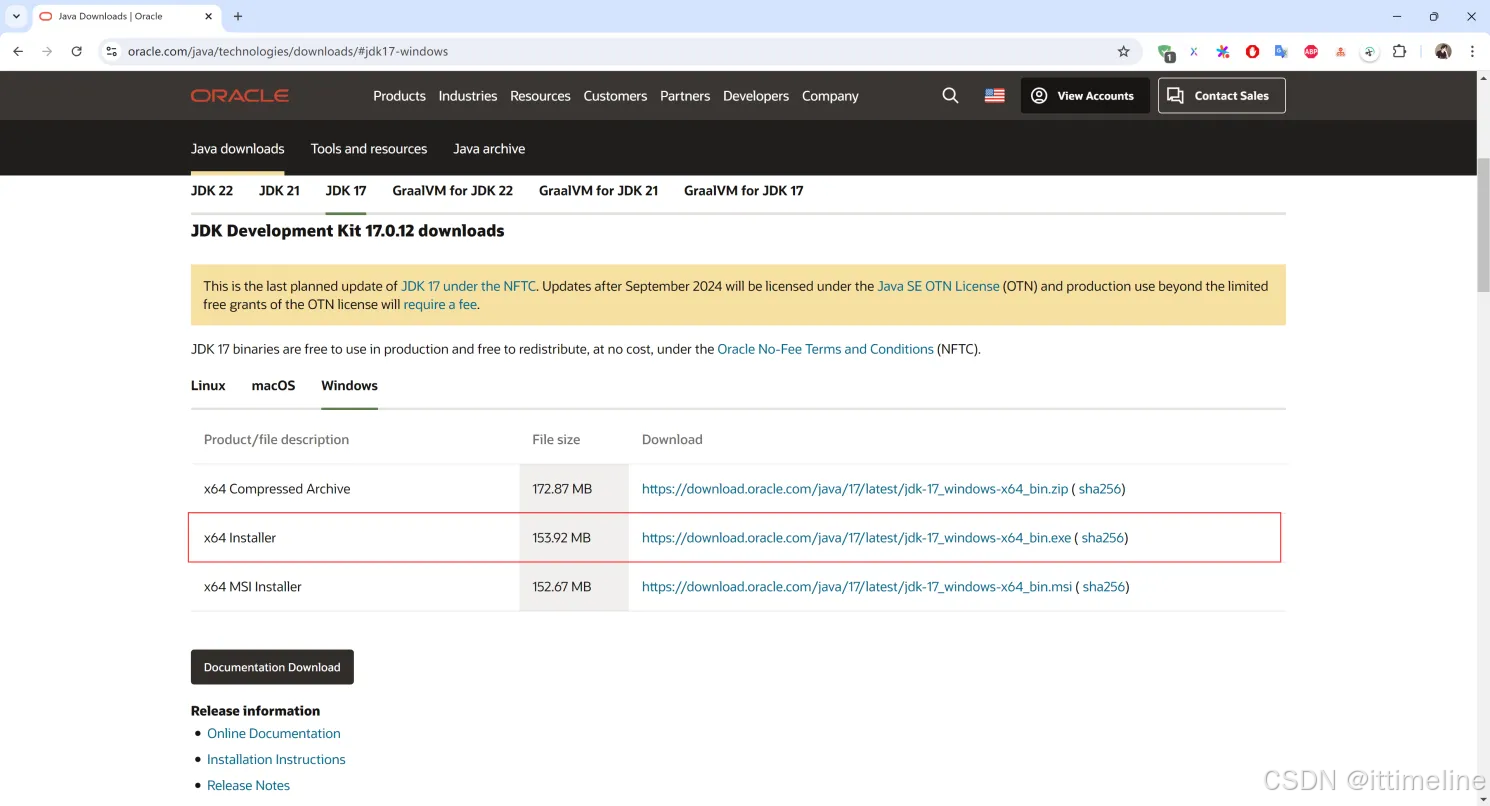Viewport: 1490px width, 806px height.
Task: Download the x64 Compressed Archive zip
Action: tap(855, 489)
